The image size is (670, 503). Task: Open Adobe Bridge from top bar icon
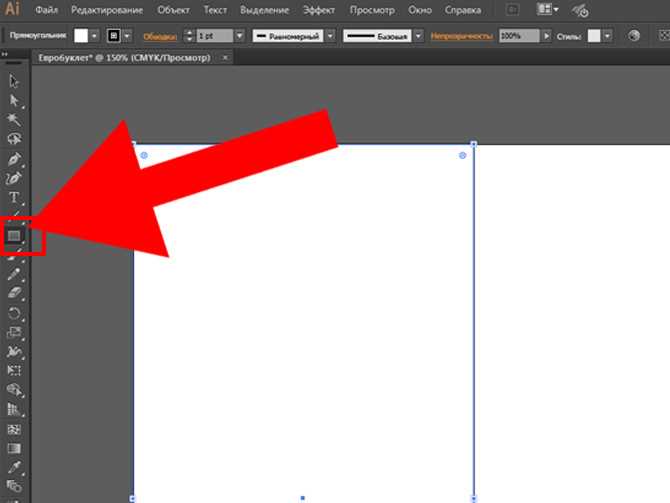(x=512, y=10)
